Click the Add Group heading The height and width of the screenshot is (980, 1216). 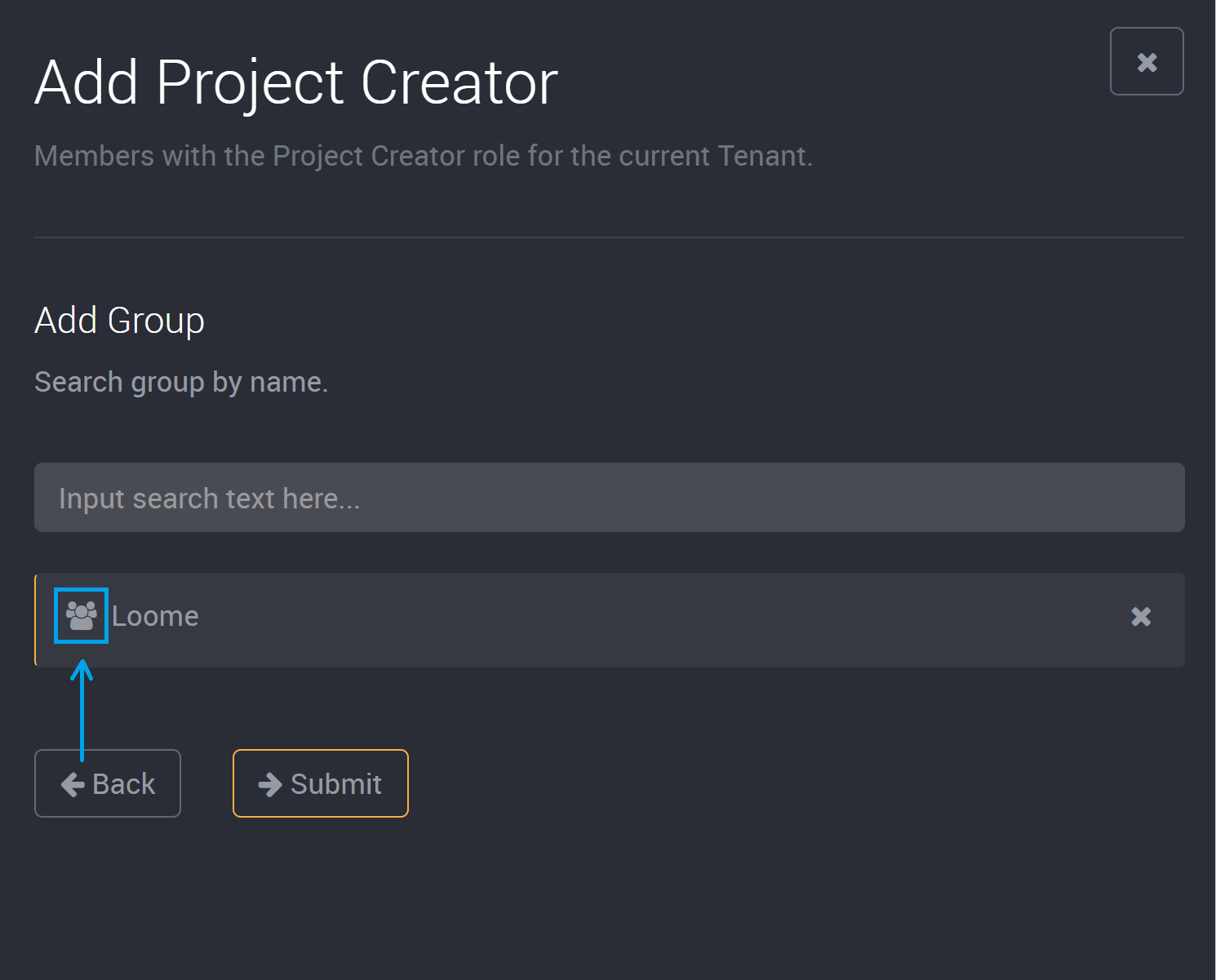119,321
